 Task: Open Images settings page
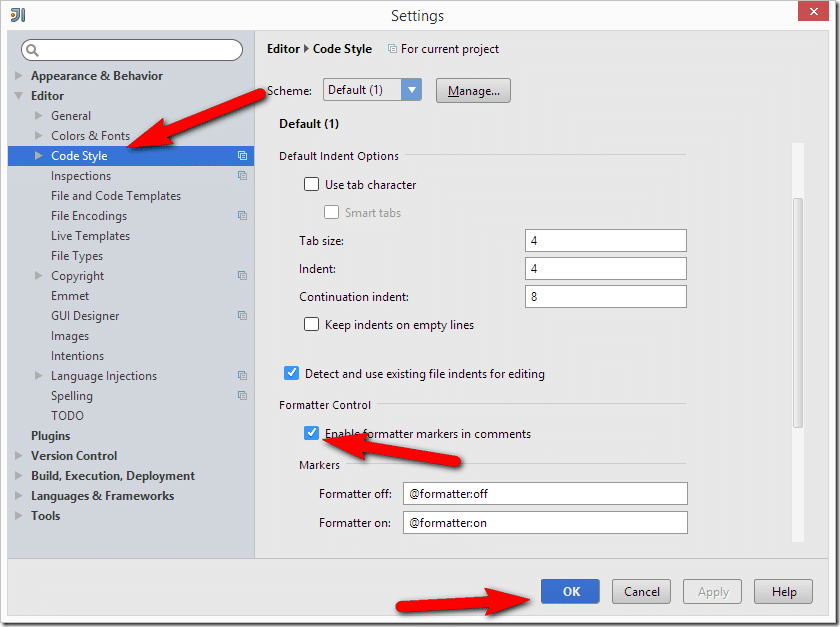point(70,335)
